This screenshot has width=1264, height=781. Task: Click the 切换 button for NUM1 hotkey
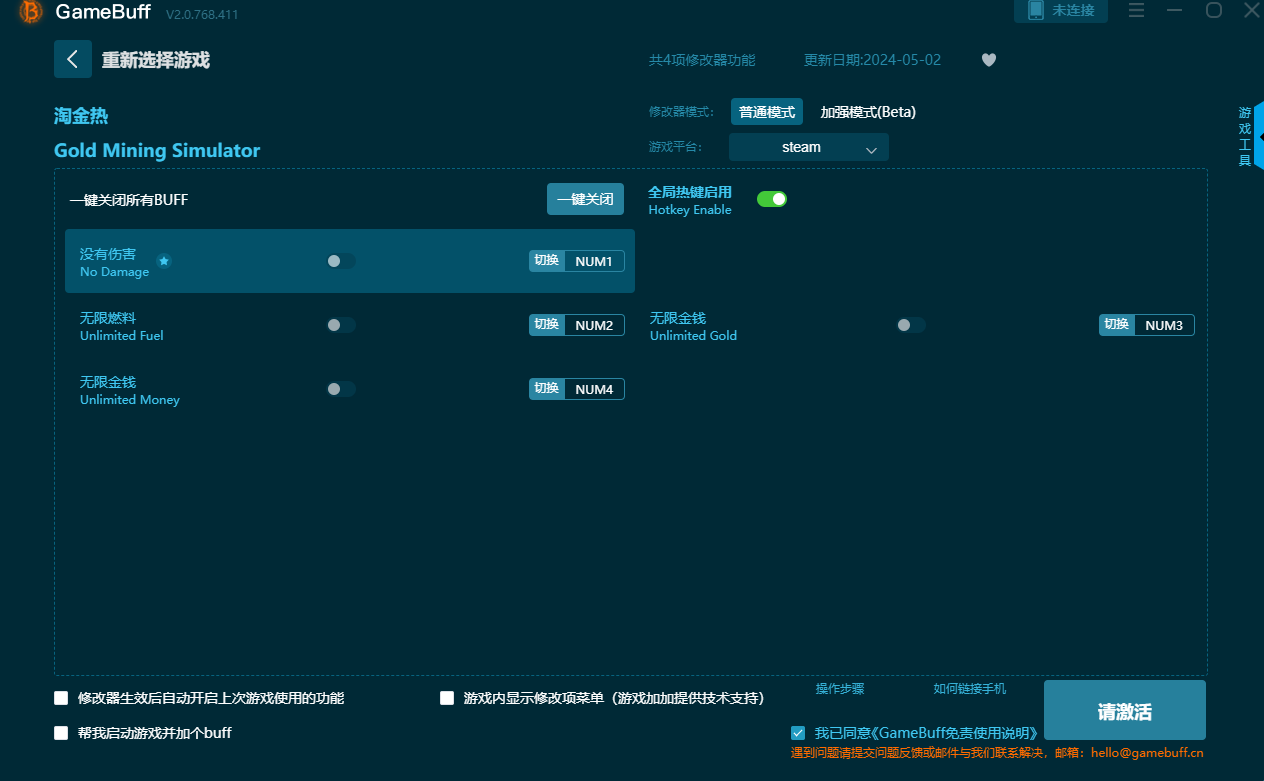pyautogui.click(x=547, y=261)
